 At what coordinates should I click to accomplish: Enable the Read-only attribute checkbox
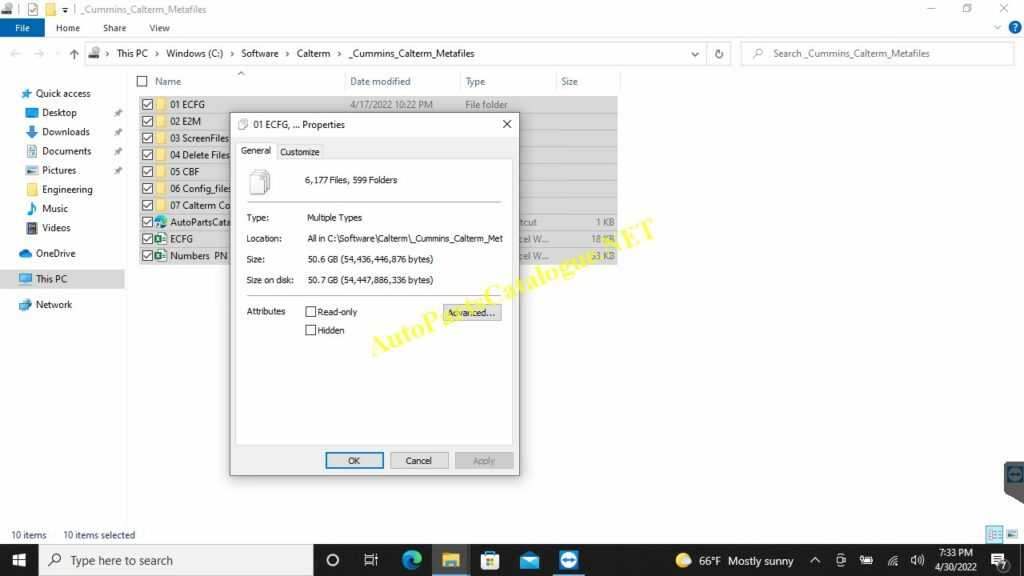click(312, 311)
